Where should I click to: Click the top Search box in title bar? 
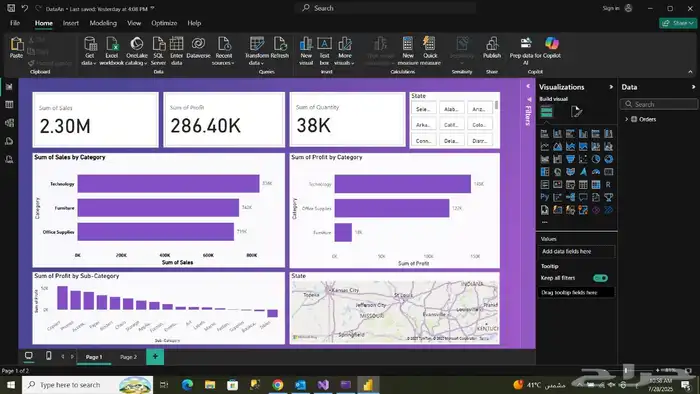click(x=385, y=8)
